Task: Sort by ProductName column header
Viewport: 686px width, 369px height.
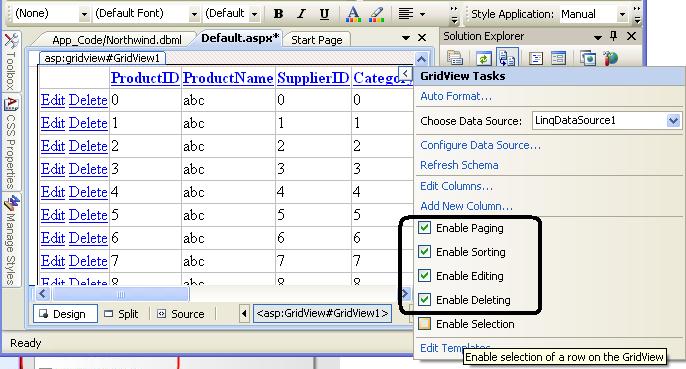Action: click(x=228, y=78)
